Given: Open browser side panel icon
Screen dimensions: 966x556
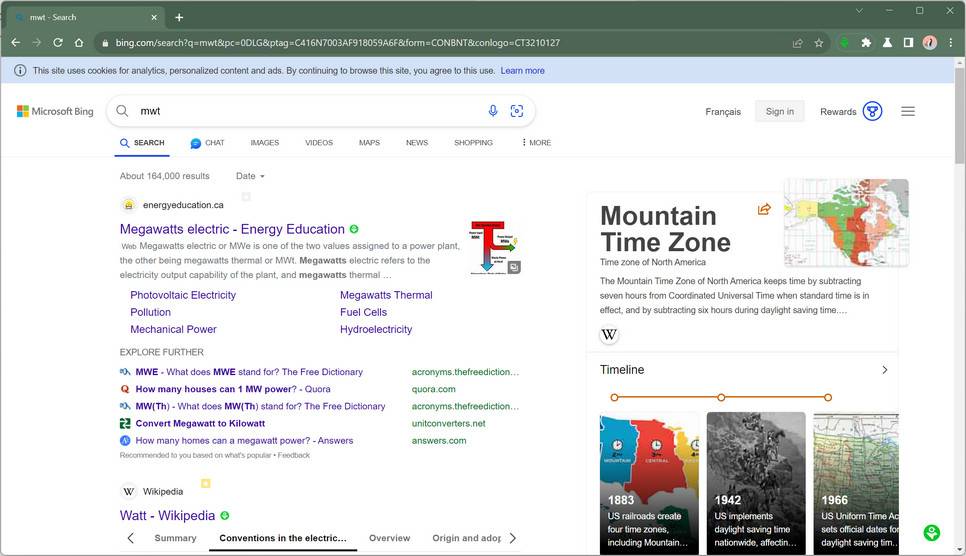Looking at the screenshot, I should (x=908, y=43).
